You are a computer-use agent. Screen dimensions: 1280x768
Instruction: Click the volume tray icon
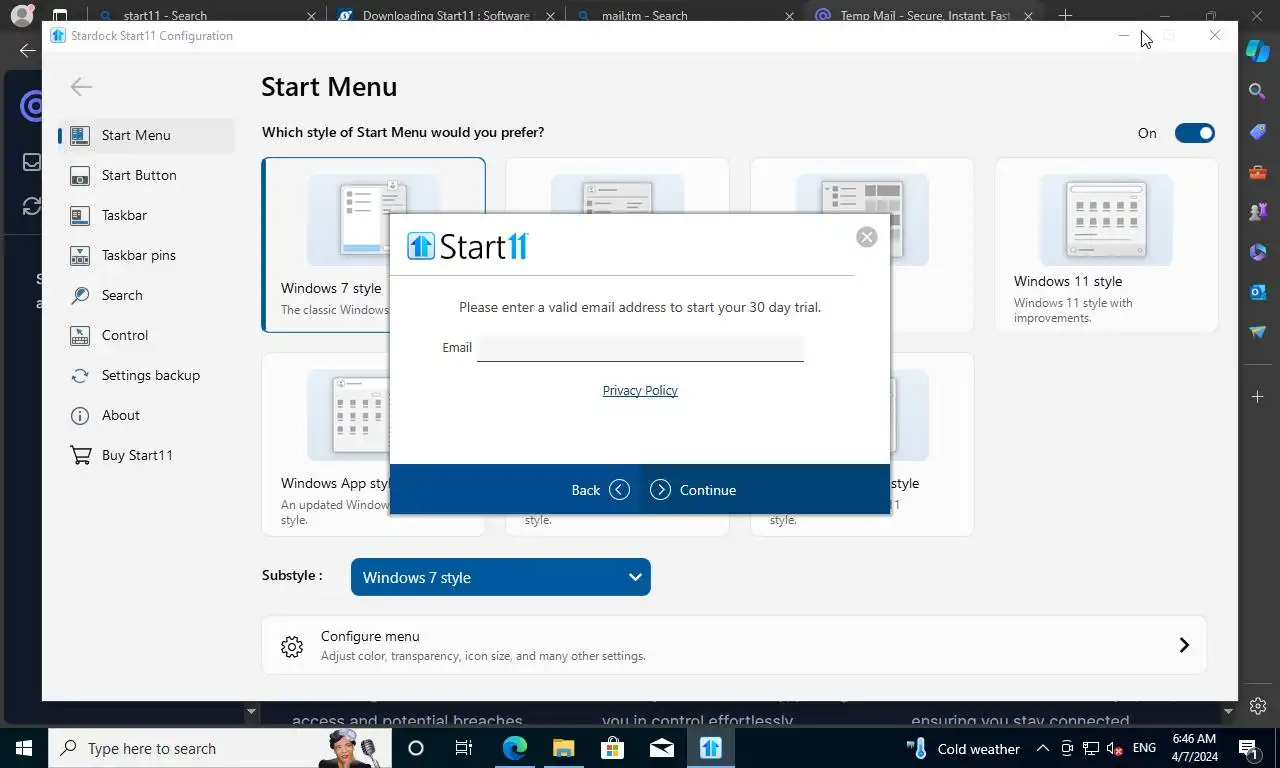click(1115, 748)
